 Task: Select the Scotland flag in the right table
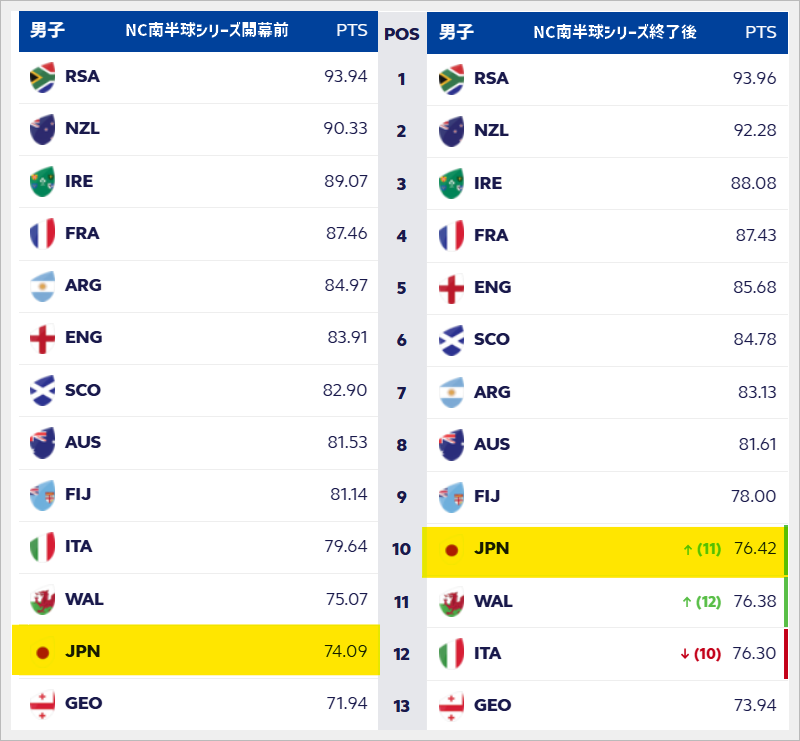452,340
